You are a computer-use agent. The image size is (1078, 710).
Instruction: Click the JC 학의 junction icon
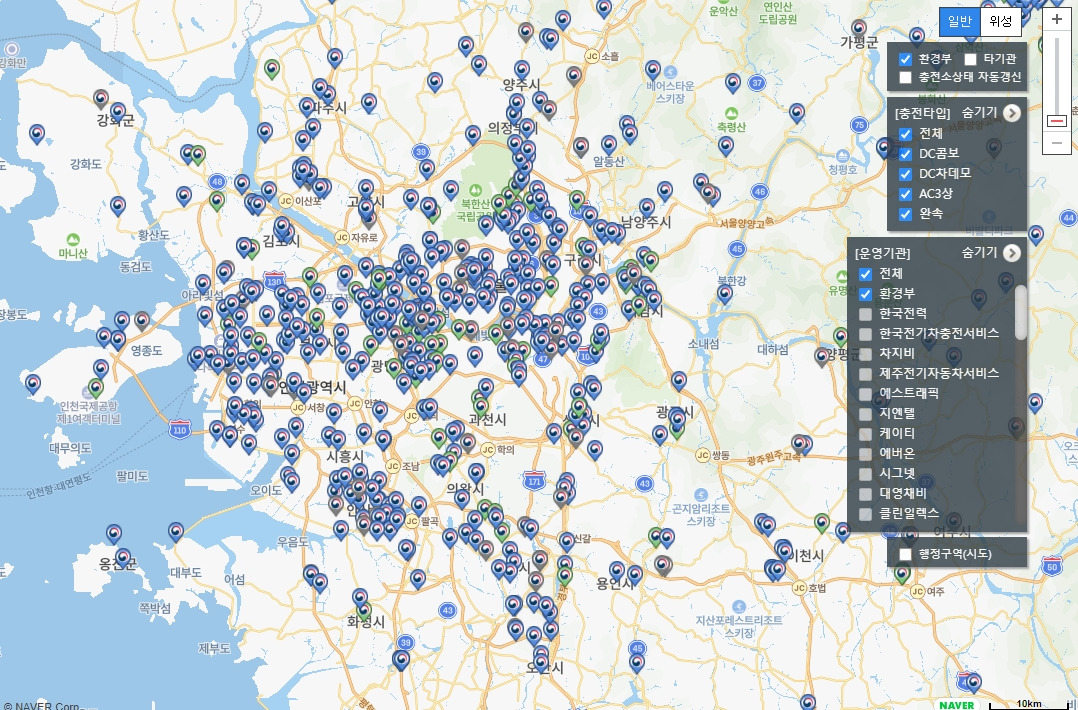(x=488, y=450)
